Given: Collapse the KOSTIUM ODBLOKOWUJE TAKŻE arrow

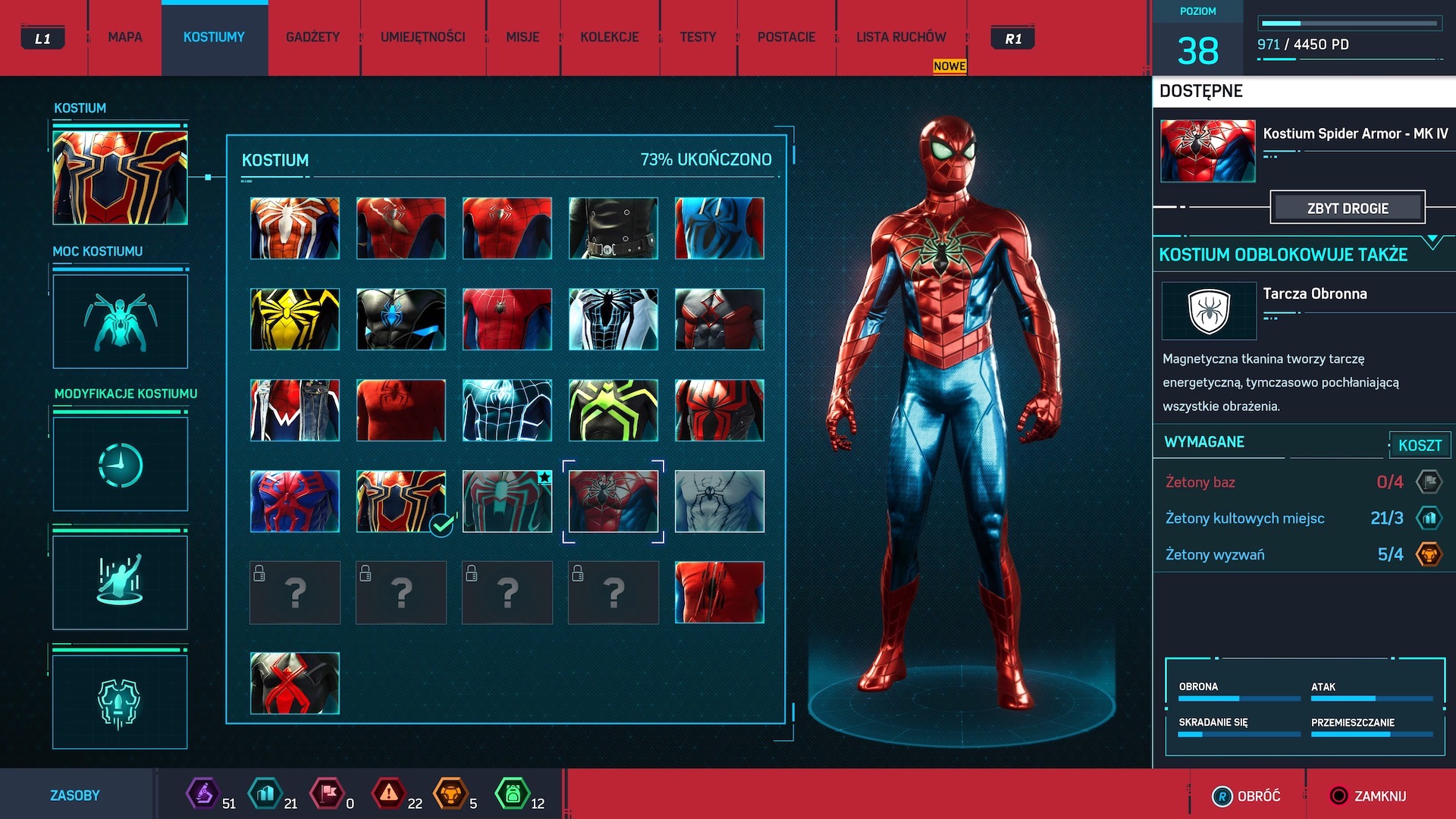Looking at the screenshot, I should coord(1432,242).
